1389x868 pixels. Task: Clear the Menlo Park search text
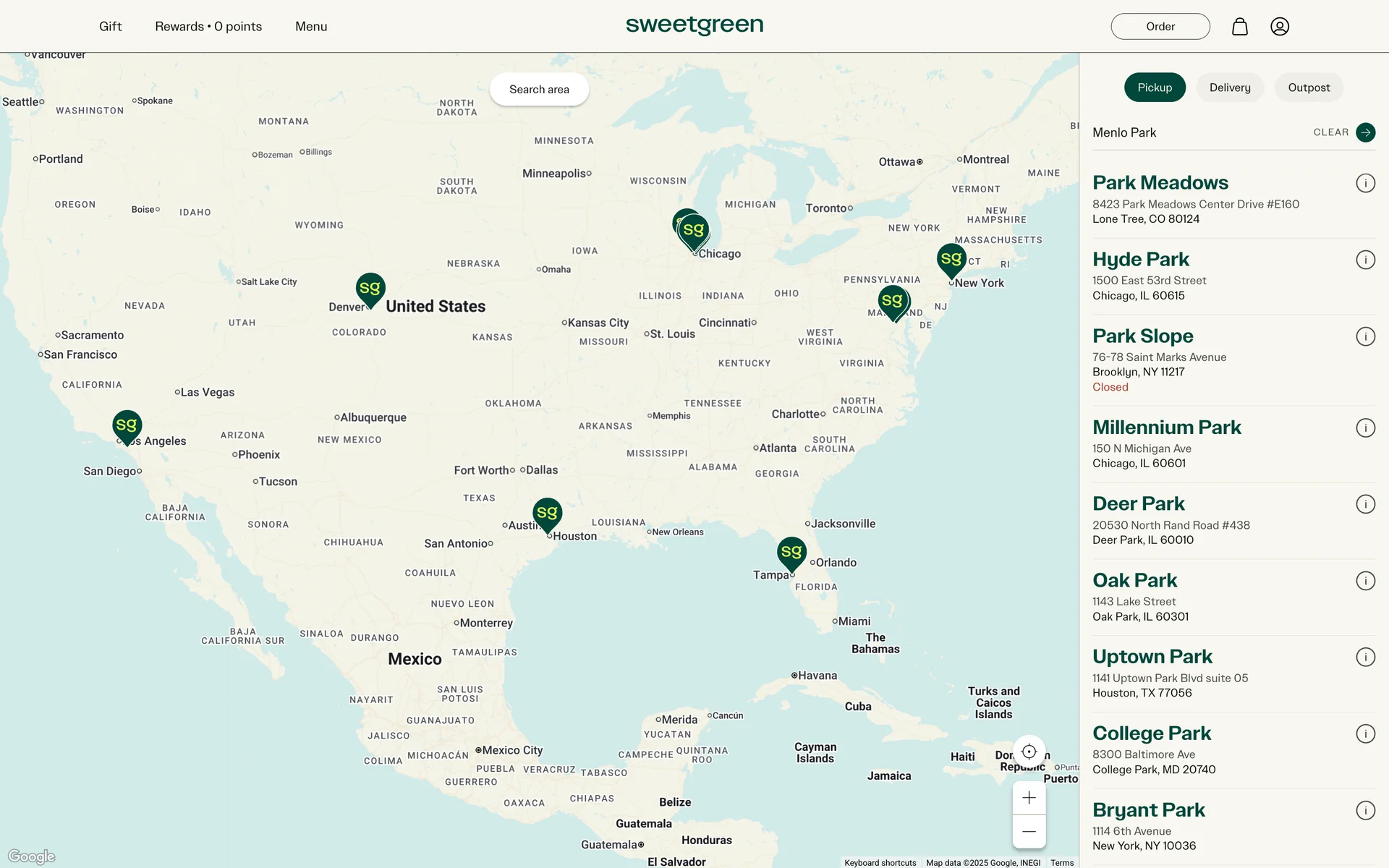tap(1330, 132)
